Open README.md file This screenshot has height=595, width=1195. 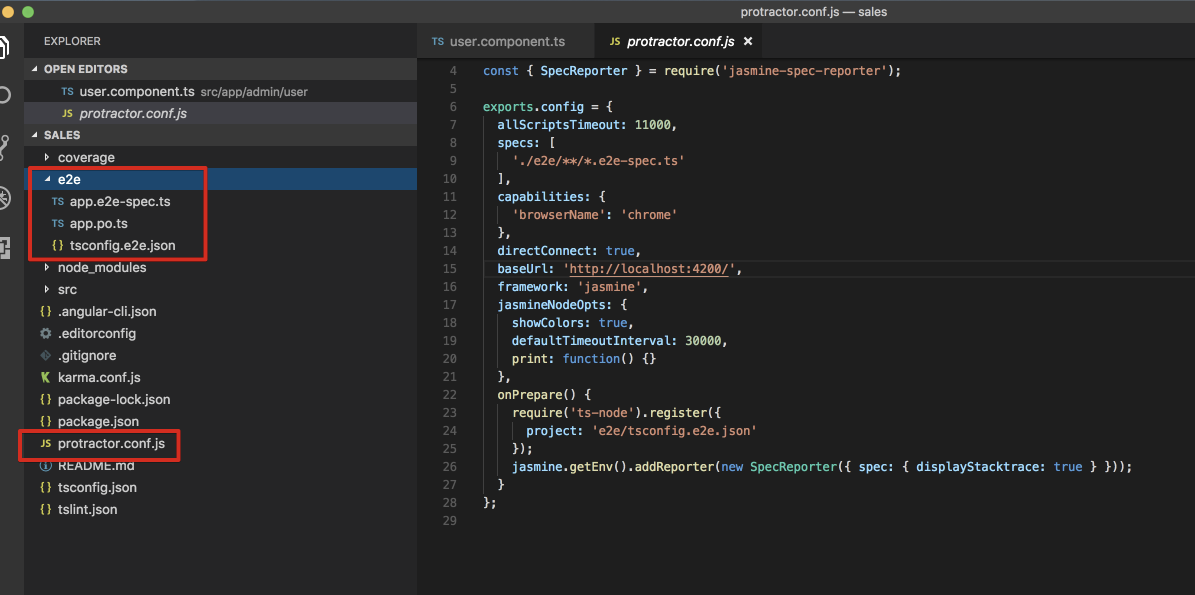coord(221,465)
